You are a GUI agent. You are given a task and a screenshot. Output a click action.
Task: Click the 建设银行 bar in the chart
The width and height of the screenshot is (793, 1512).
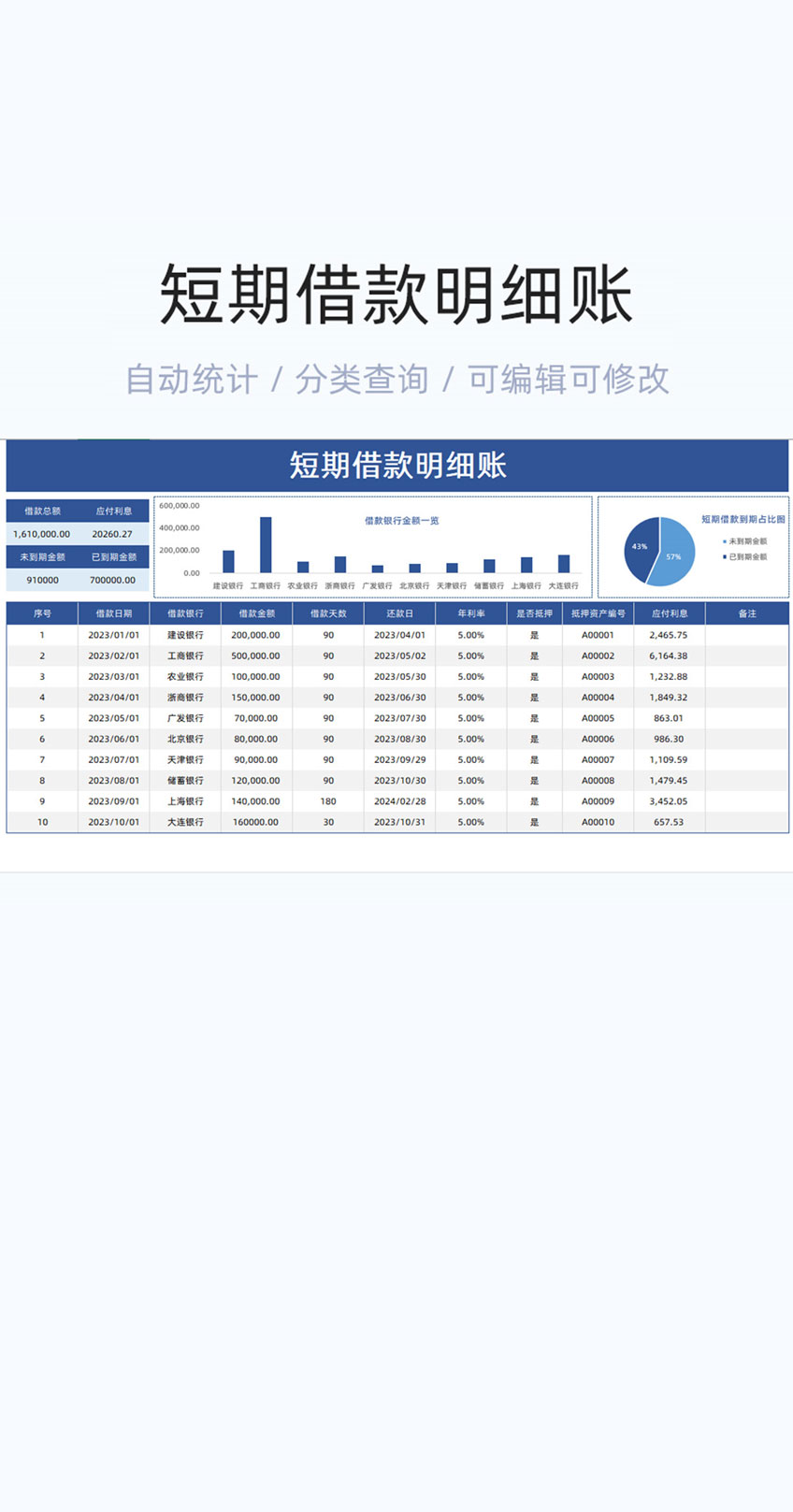tap(228, 561)
